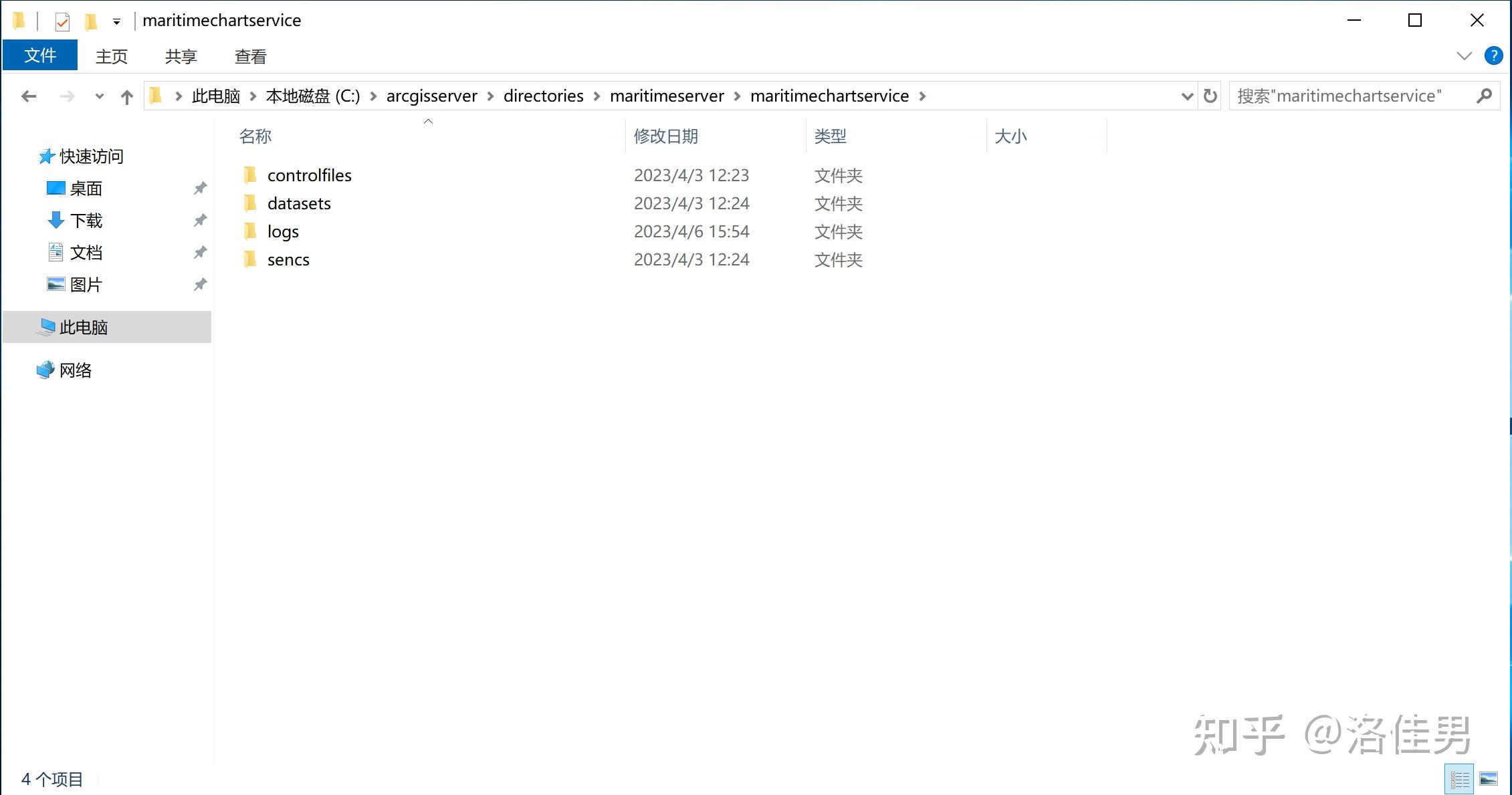Image resolution: width=1512 pixels, height=795 pixels.
Task: Open the sencs folder
Action: point(288,259)
